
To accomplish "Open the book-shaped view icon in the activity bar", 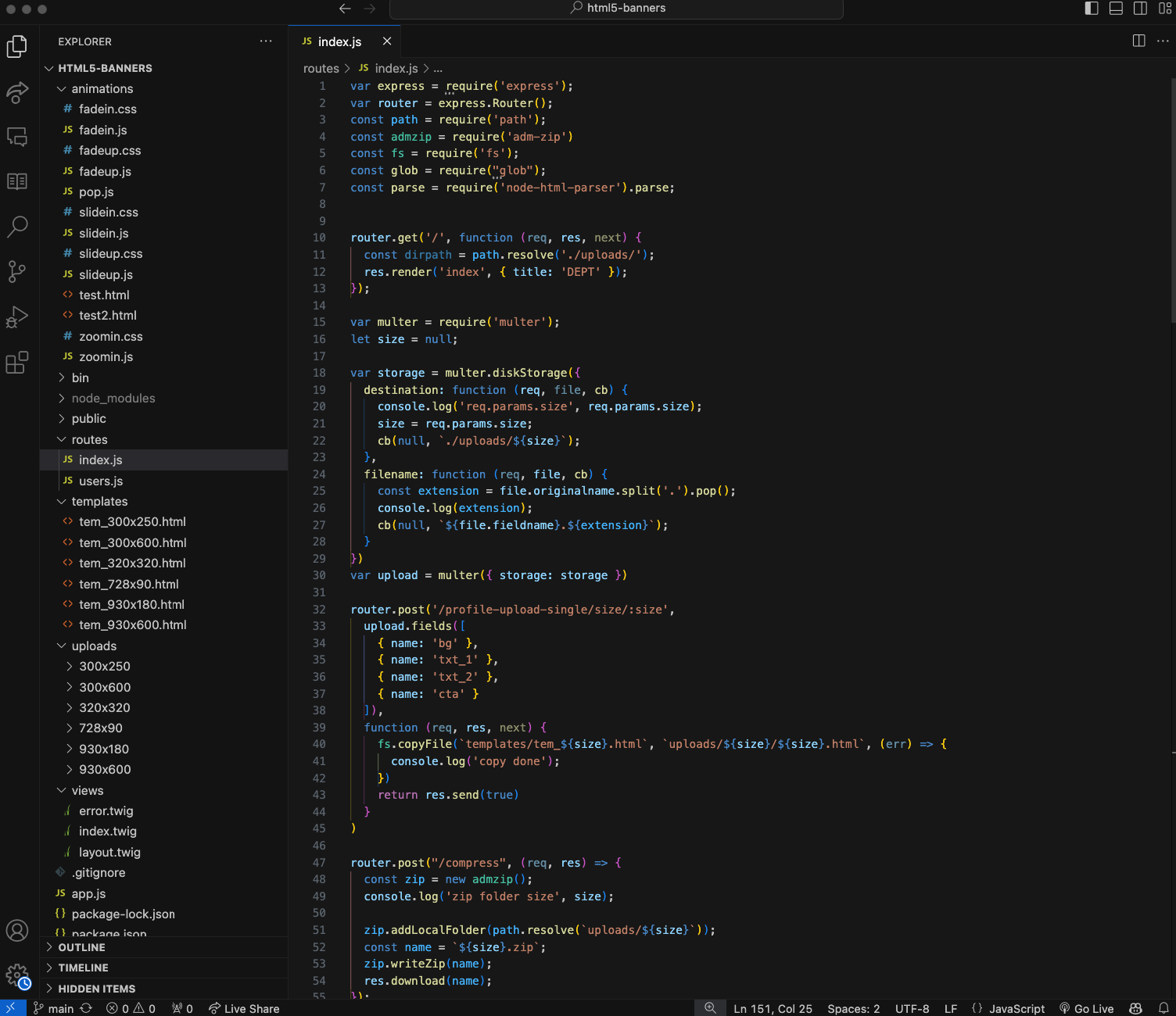I will click(17, 181).
